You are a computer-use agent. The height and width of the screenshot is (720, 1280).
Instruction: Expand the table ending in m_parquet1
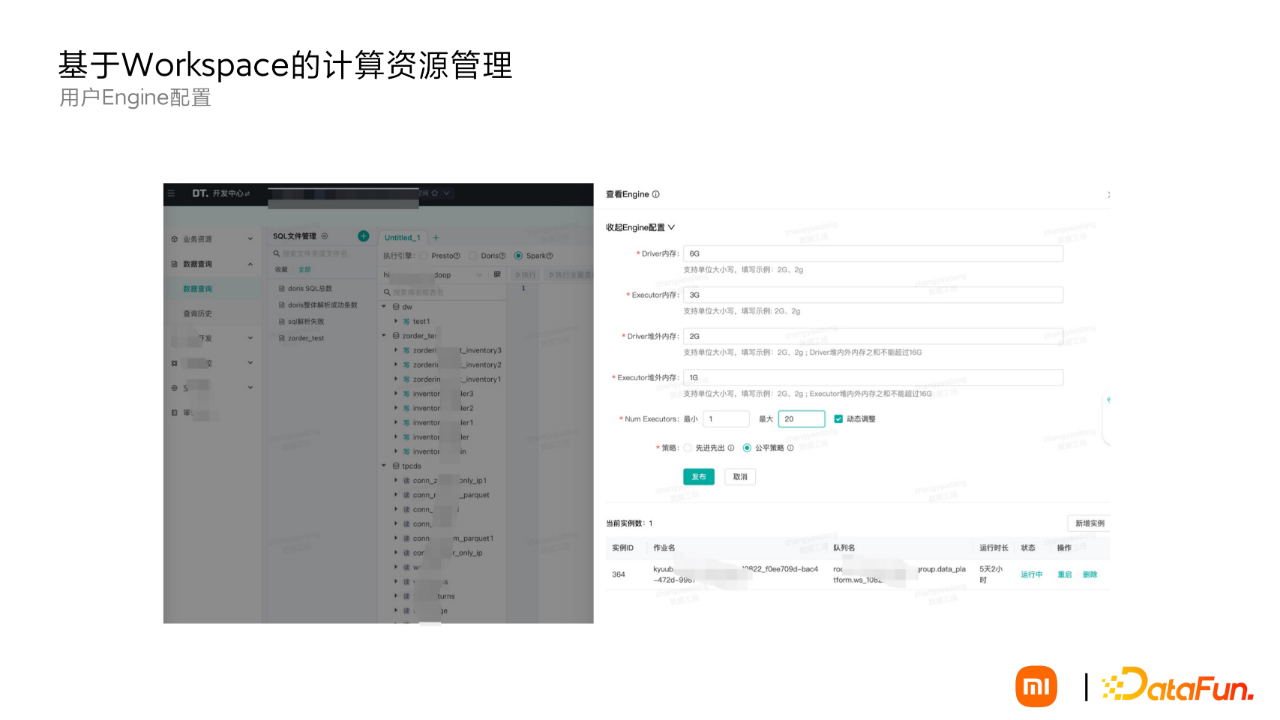[395, 538]
